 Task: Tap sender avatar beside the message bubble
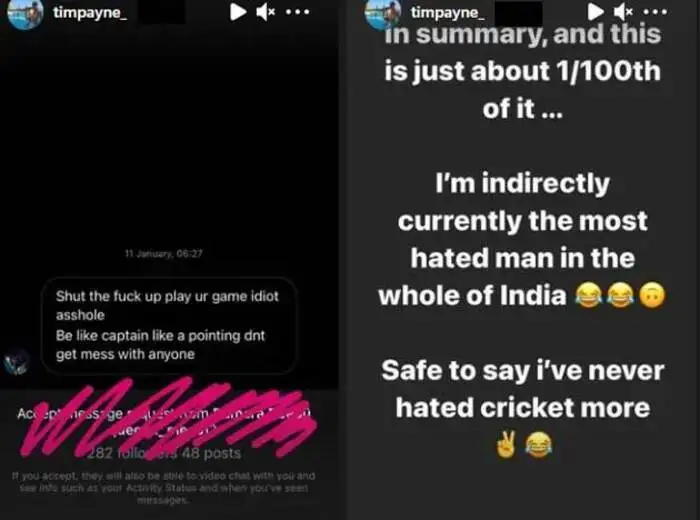pyautogui.click(x=18, y=363)
